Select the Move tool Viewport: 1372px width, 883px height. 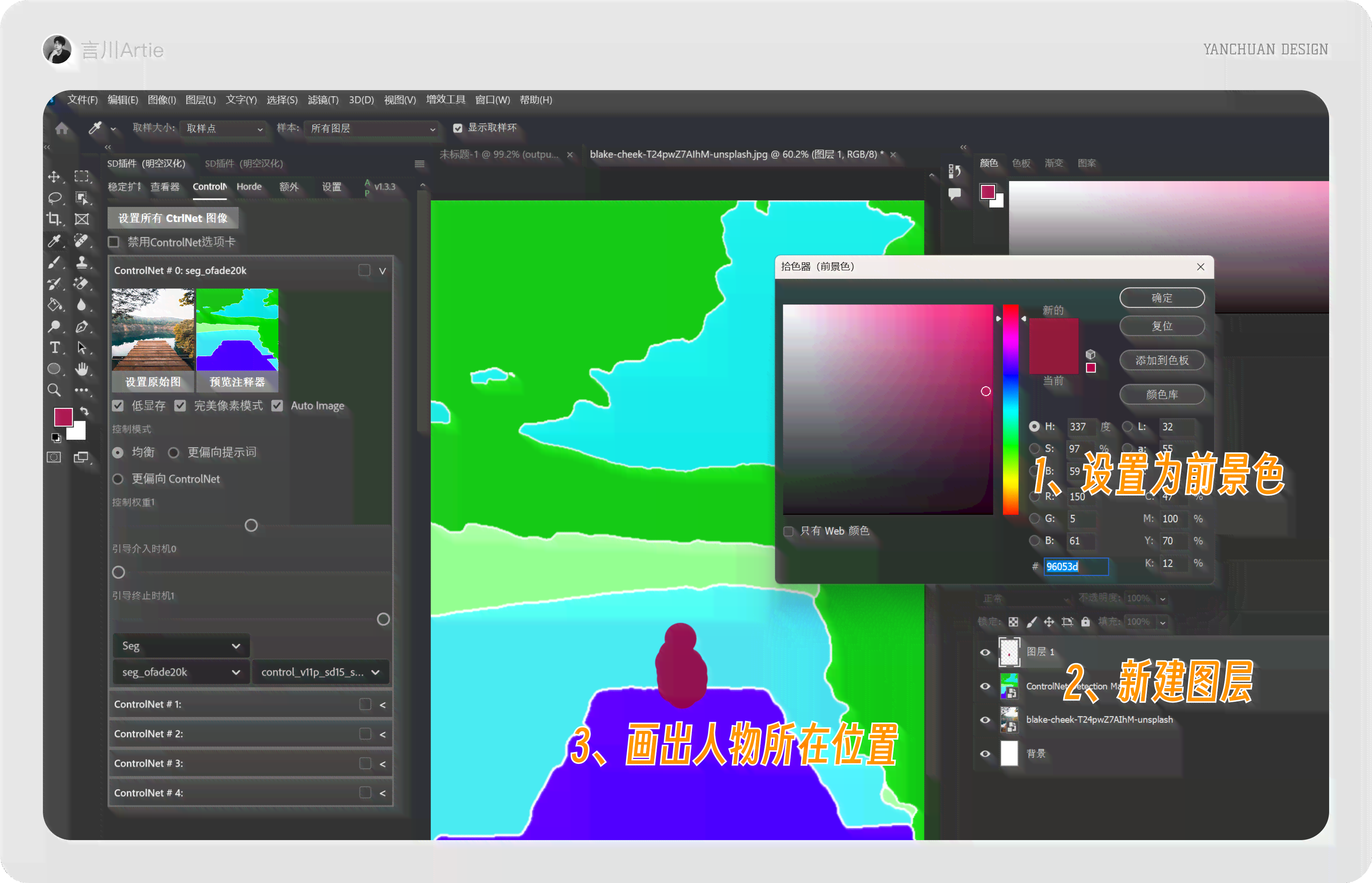54,177
